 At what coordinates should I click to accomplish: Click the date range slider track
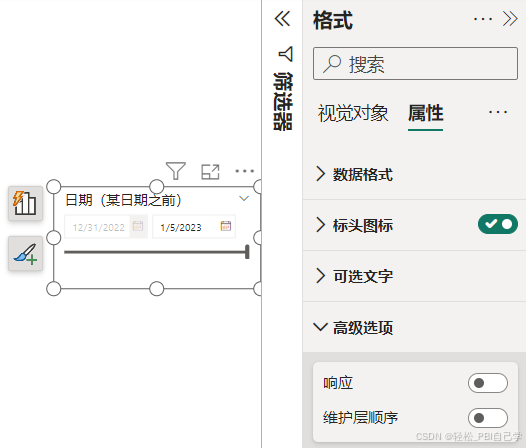point(155,252)
